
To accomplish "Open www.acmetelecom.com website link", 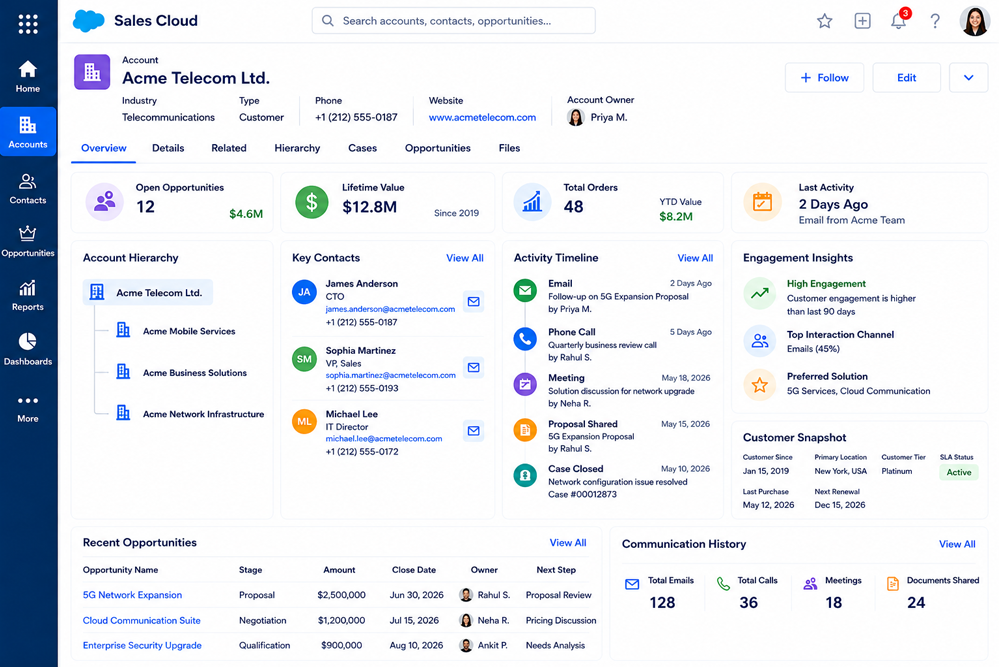I will click(482, 118).
